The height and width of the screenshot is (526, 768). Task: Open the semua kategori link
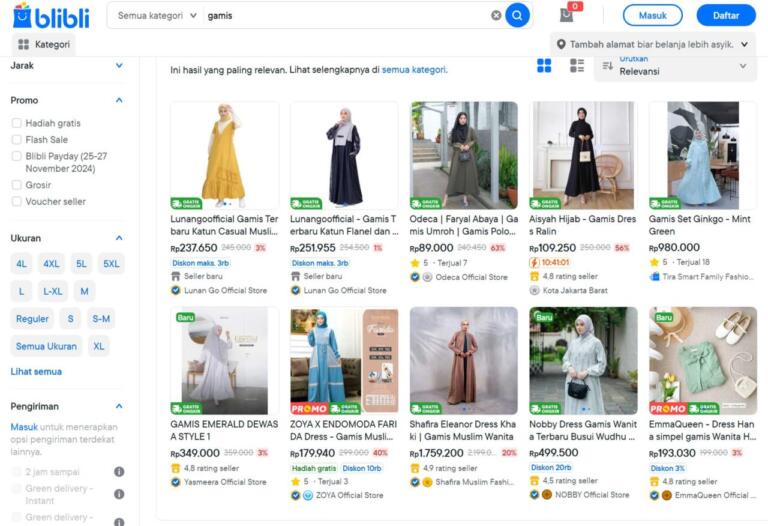pyautogui.click(x=414, y=70)
